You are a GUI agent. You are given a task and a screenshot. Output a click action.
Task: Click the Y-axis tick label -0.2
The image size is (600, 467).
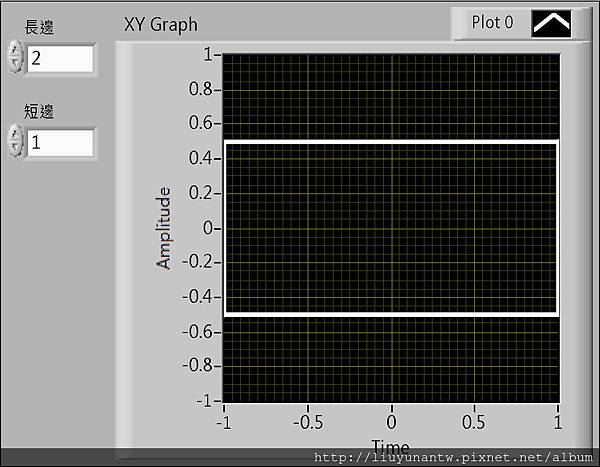pos(197,262)
